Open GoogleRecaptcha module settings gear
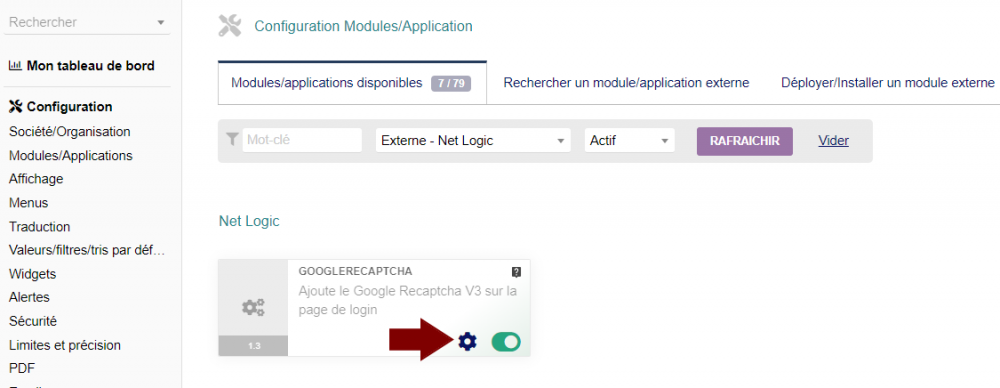The image size is (1000, 388). point(467,342)
